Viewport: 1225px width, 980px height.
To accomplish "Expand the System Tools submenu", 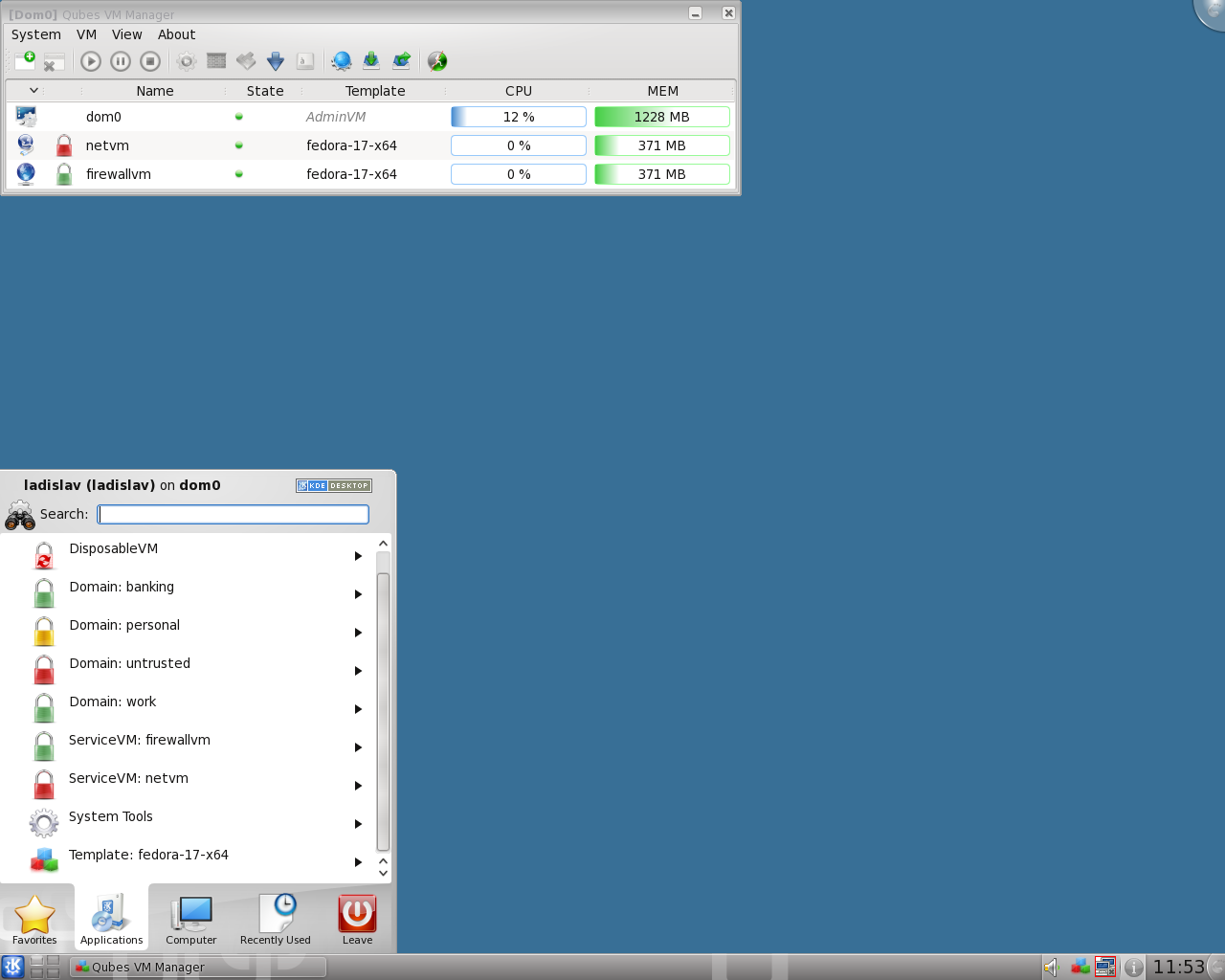I will pos(359,823).
